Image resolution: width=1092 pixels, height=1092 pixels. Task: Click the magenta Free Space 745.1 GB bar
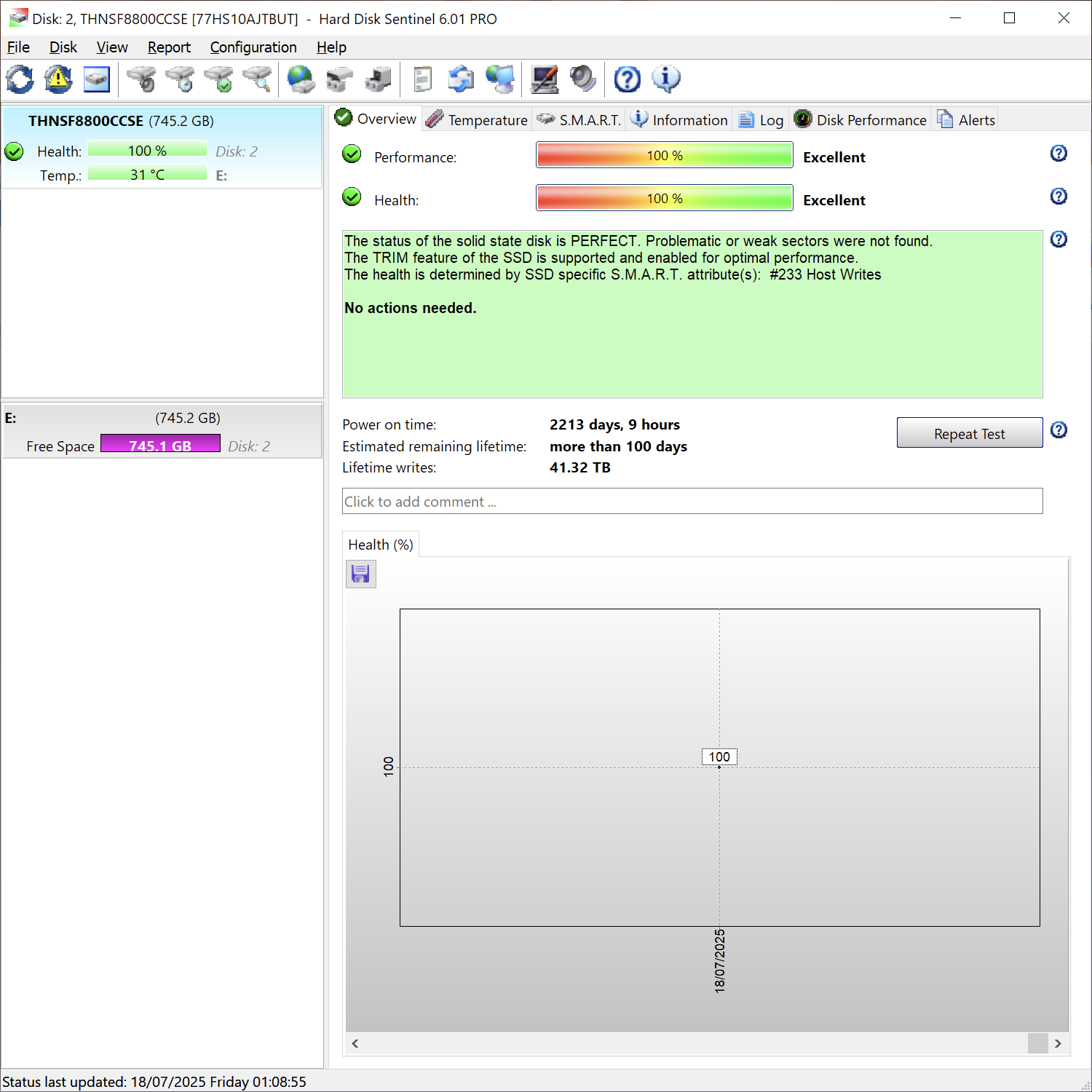click(x=160, y=444)
